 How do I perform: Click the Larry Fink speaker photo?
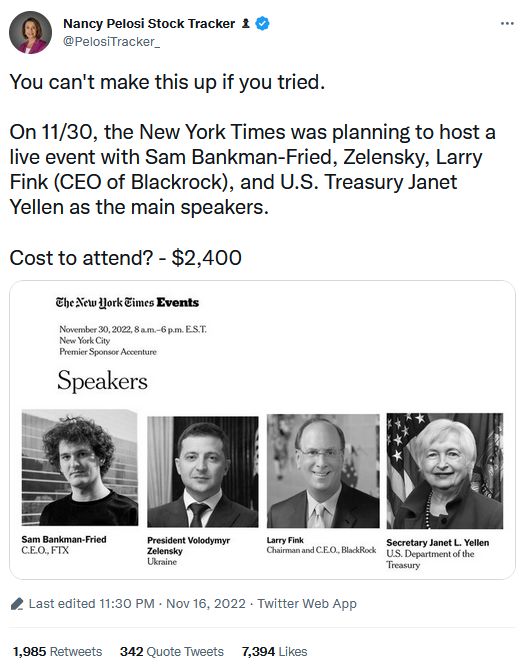coord(323,471)
